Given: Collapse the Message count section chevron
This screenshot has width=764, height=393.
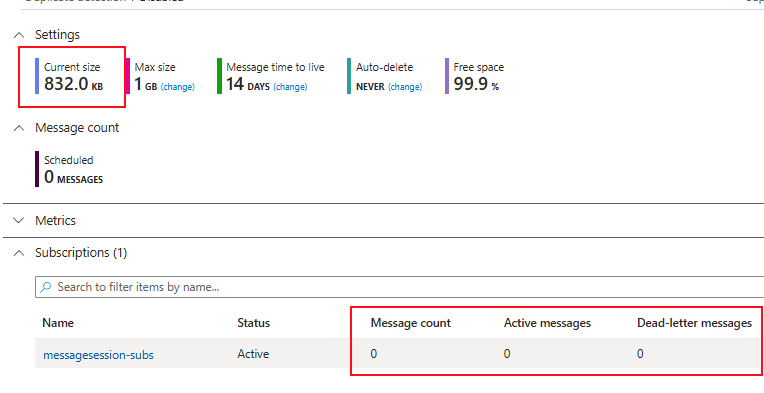Looking at the screenshot, I should click(x=19, y=128).
